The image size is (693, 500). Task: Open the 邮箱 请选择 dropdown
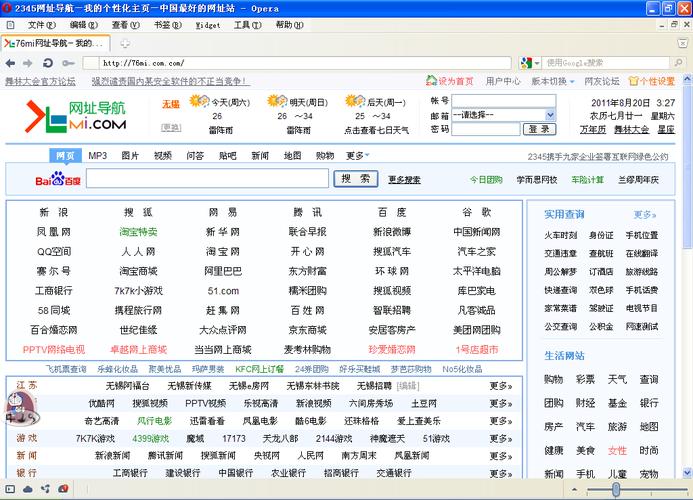[x=503, y=115]
